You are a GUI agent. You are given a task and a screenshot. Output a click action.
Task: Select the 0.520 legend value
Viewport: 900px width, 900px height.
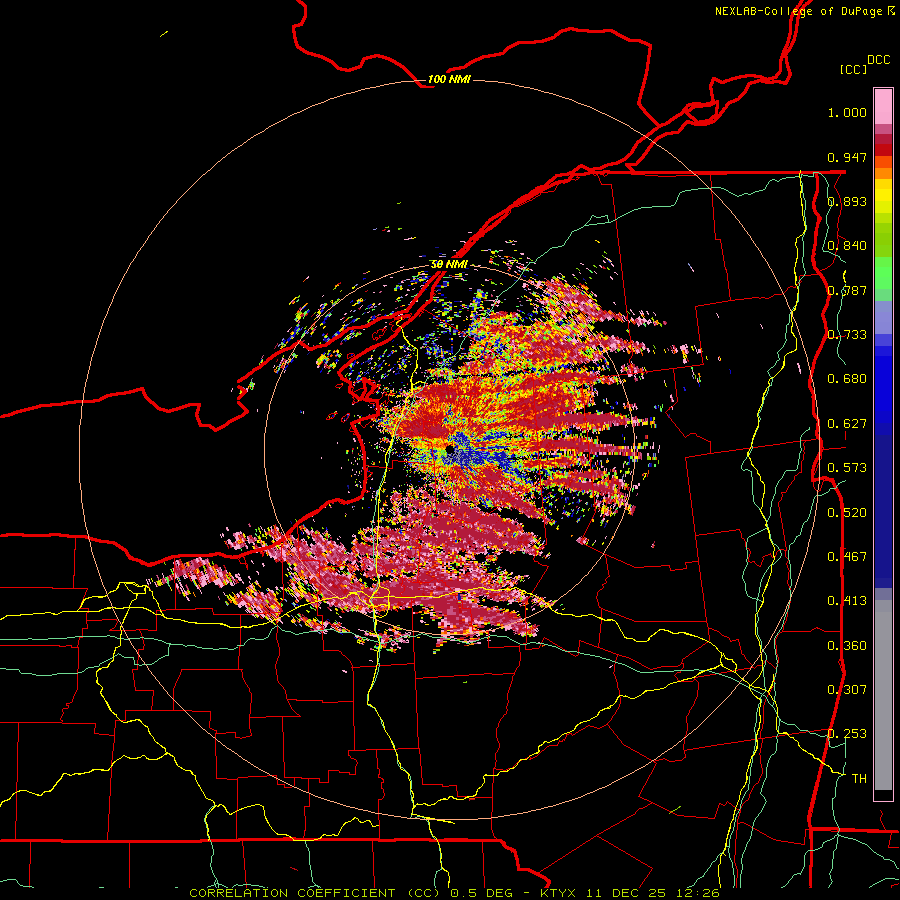point(847,513)
